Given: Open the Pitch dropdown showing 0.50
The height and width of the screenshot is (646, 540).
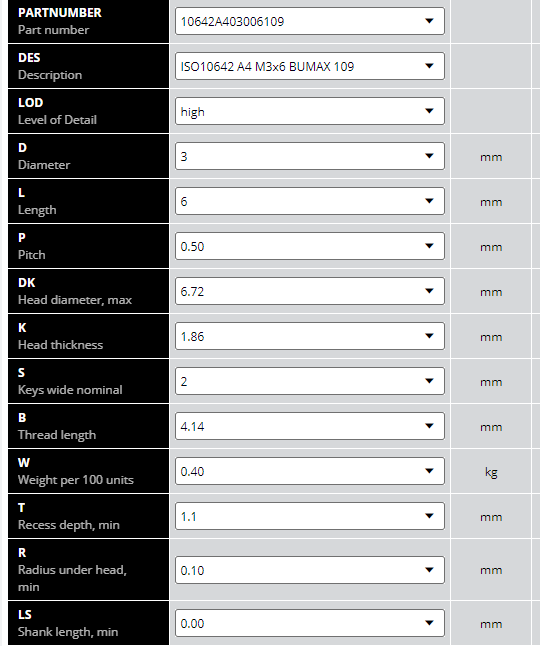Looking at the screenshot, I should coord(310,246).
